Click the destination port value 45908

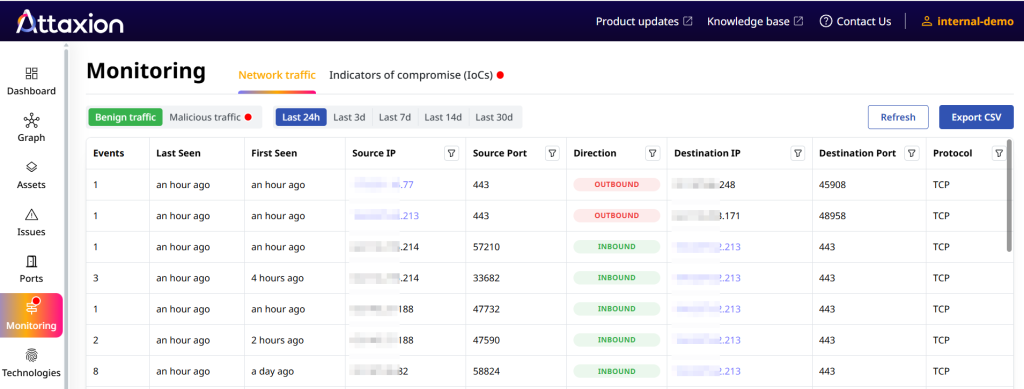click(x=832, y=185)
